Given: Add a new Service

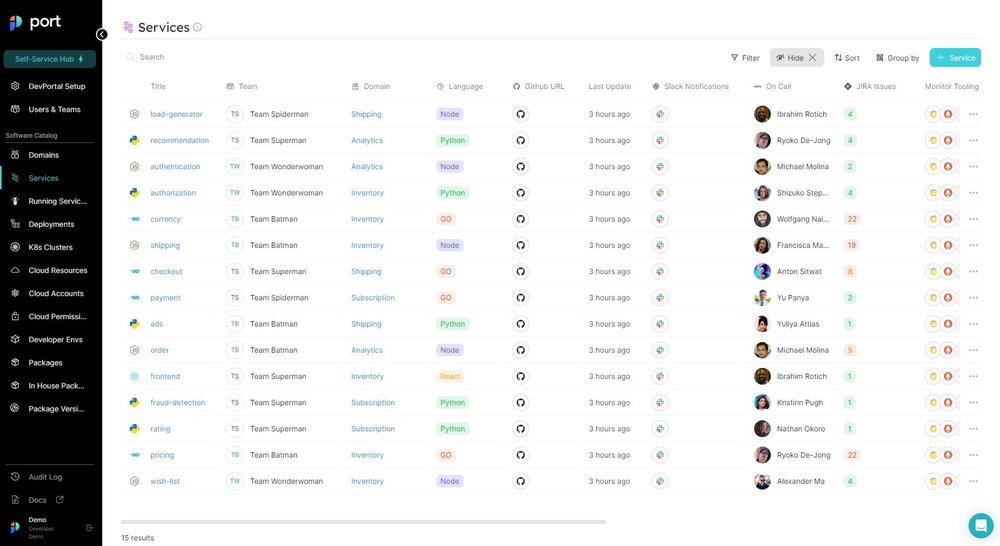Looking at the screenshot, I should pos(955,57).
